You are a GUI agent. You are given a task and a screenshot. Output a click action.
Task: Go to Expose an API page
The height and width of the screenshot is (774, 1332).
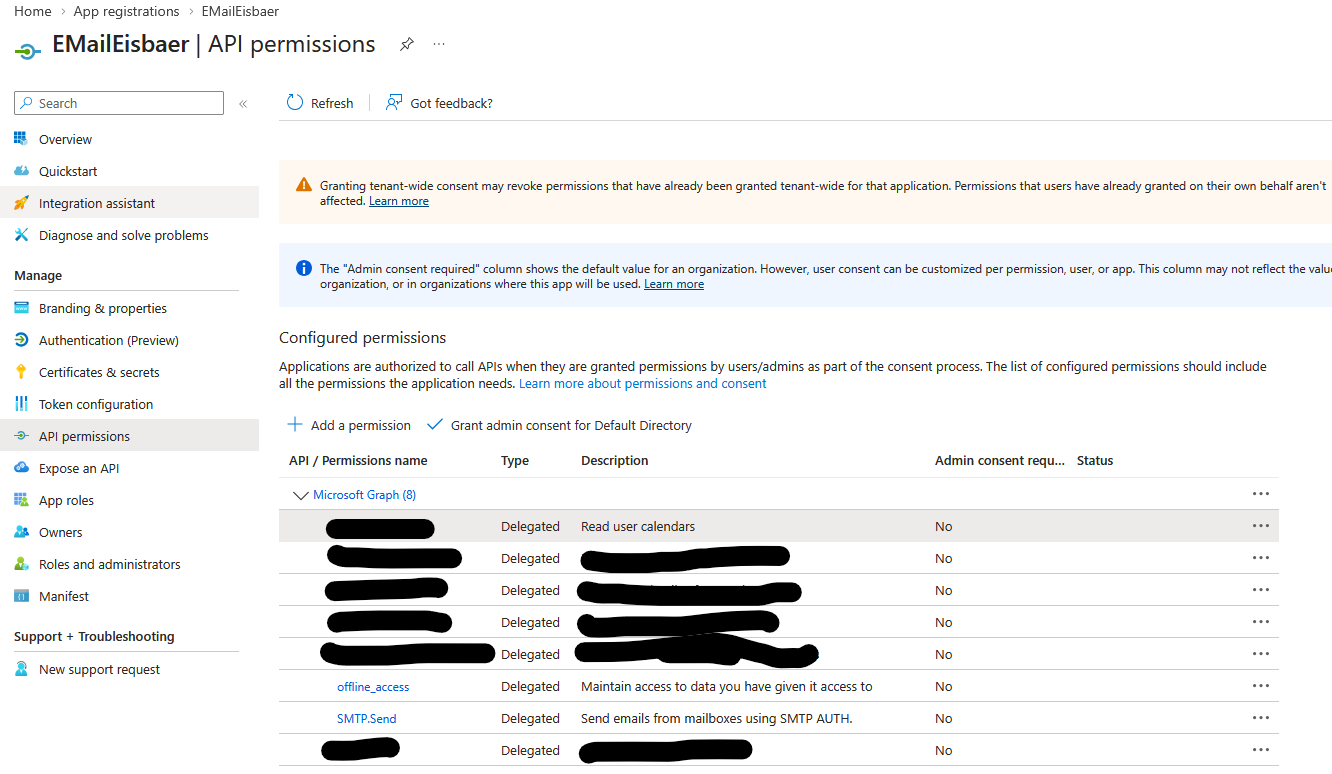(129, 468)
